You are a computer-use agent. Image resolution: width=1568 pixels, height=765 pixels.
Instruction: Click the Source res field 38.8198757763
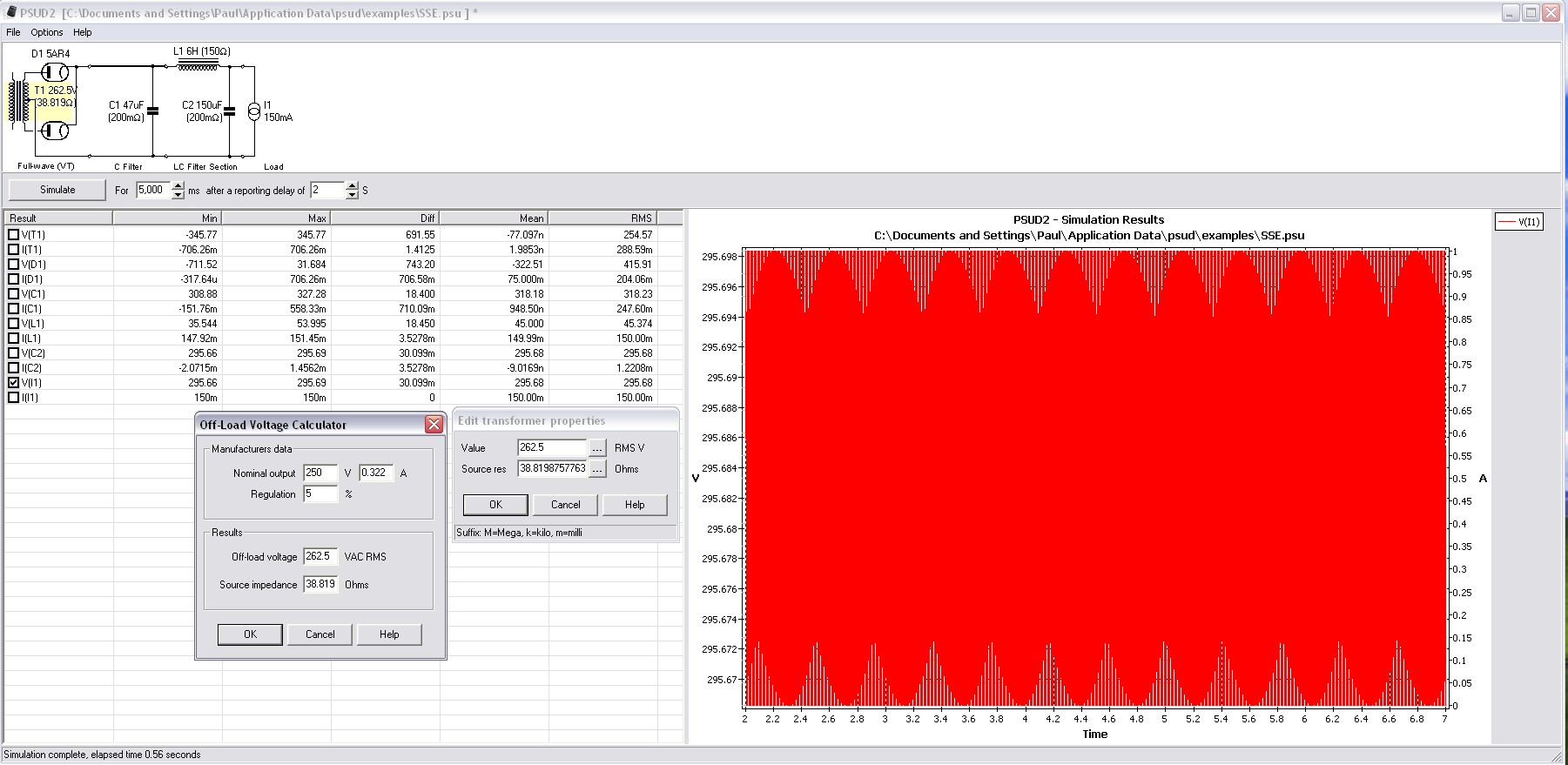click(x=553, y=468)
